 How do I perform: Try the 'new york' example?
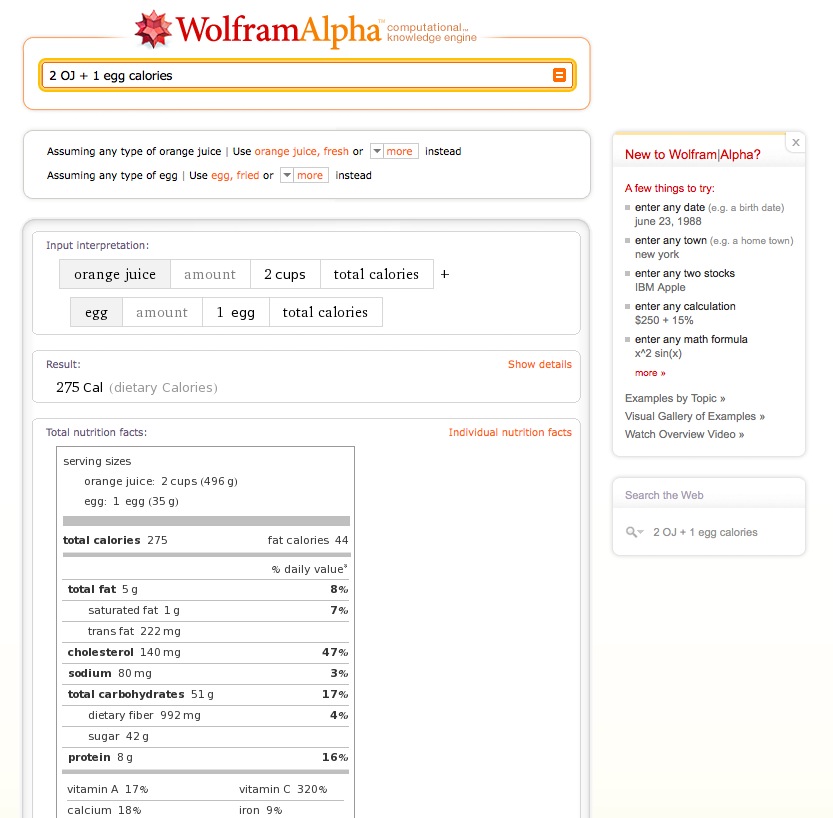(657, 254)
